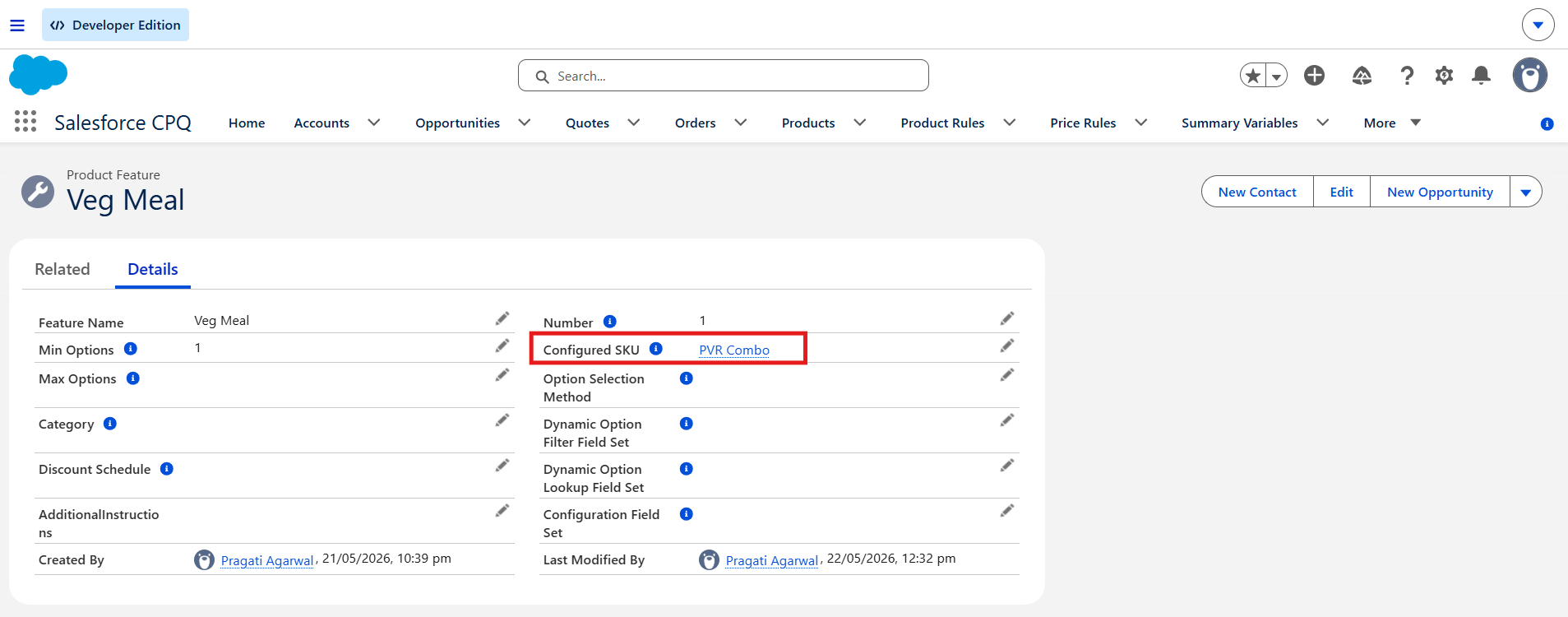
Task: Click the Developer Edition badge
Action: [x=115, y=25]
